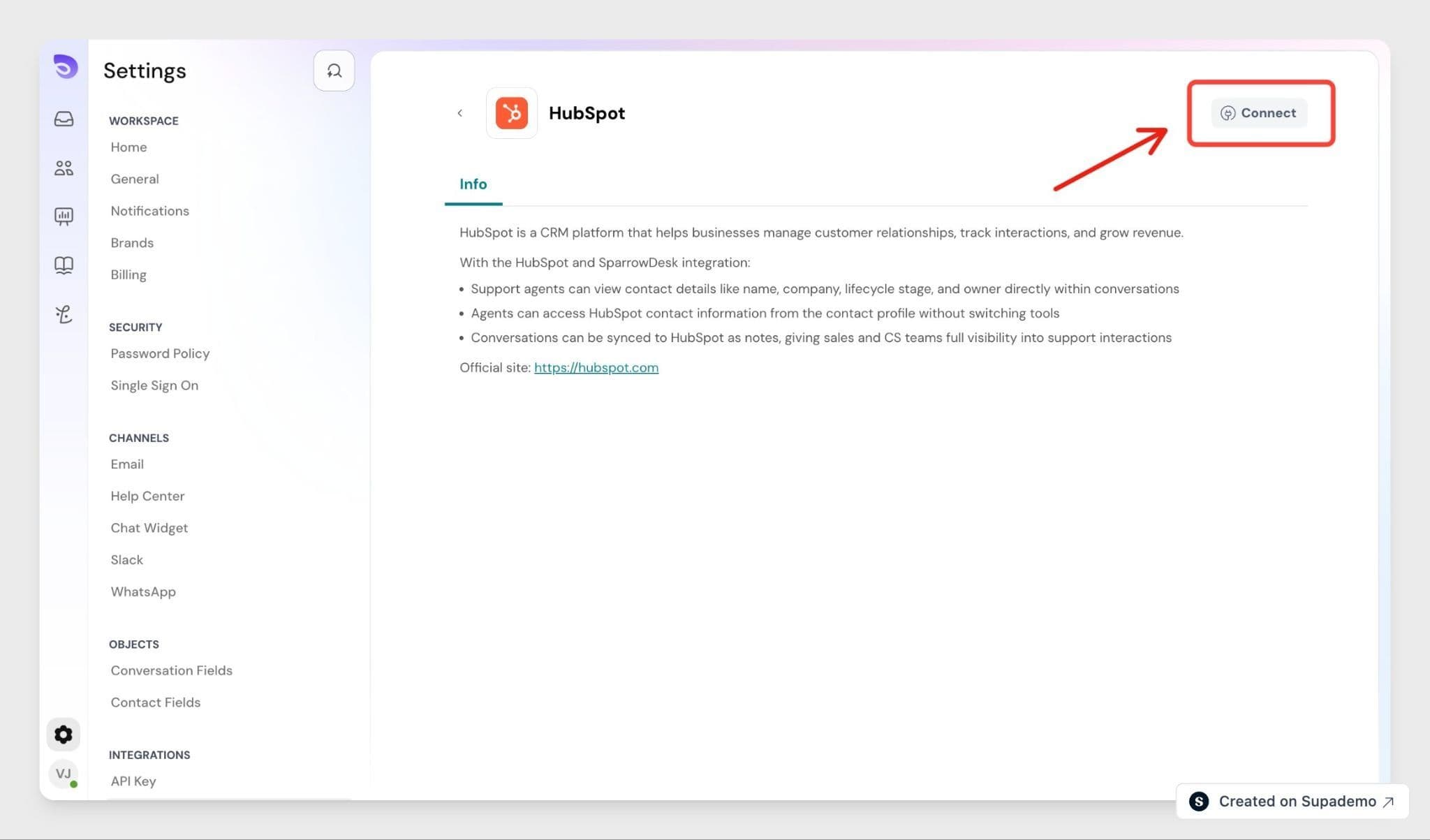Viewport: 1430px width, 840px height.
Task: Click the SparrowDesk logo icon
Action: [66, 67]
